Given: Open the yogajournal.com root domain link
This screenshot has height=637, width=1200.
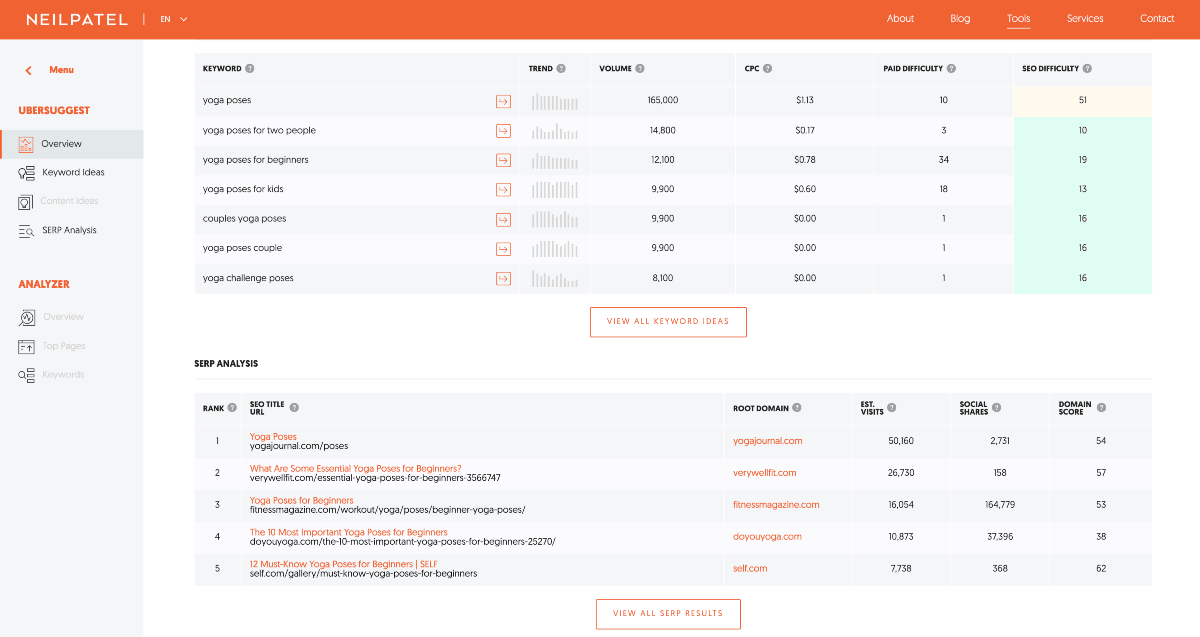Looking at the screenshot, I should coord(766,440).
